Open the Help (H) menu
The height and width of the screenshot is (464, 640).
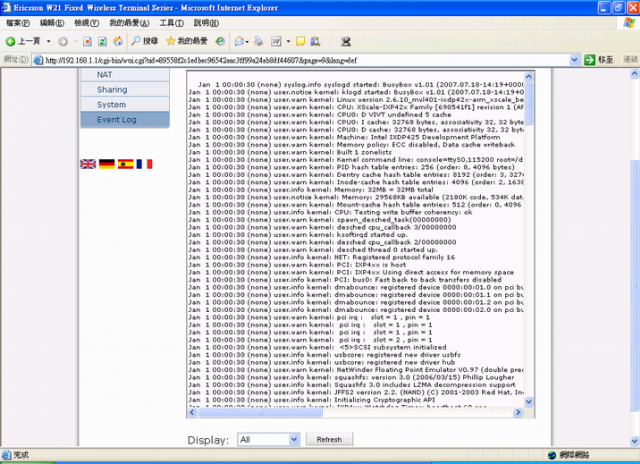click(206, 23)
